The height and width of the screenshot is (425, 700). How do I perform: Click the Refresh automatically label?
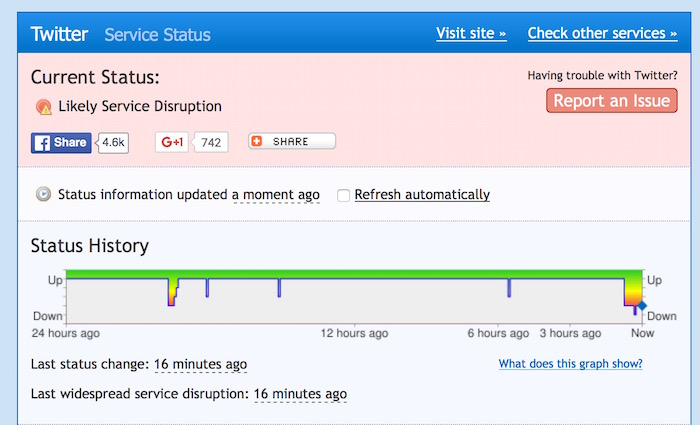[422, 194]
